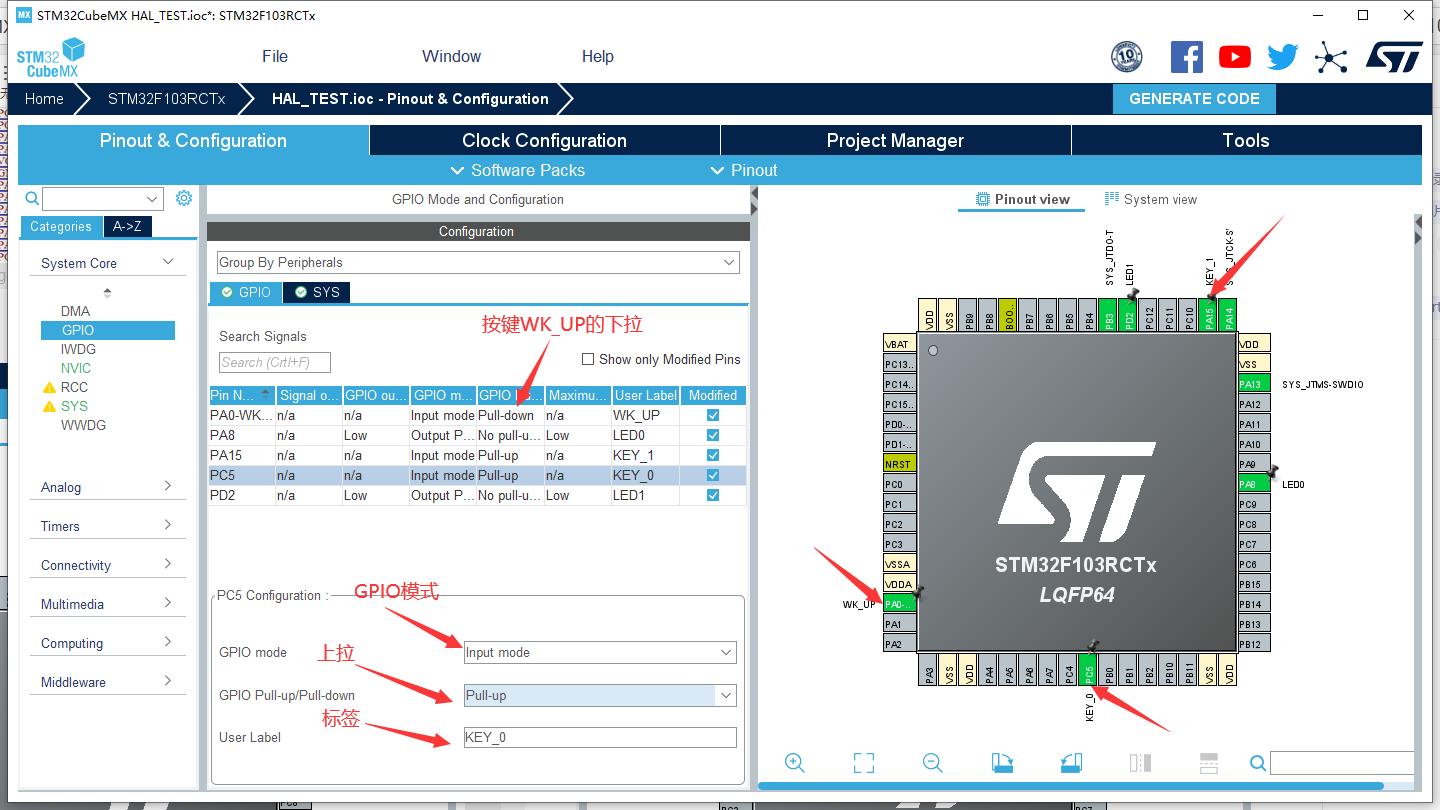Open STMicroelectronics' YouTube channel icon
This screenshot has width=1440, height=810.
pos(1234,57)
